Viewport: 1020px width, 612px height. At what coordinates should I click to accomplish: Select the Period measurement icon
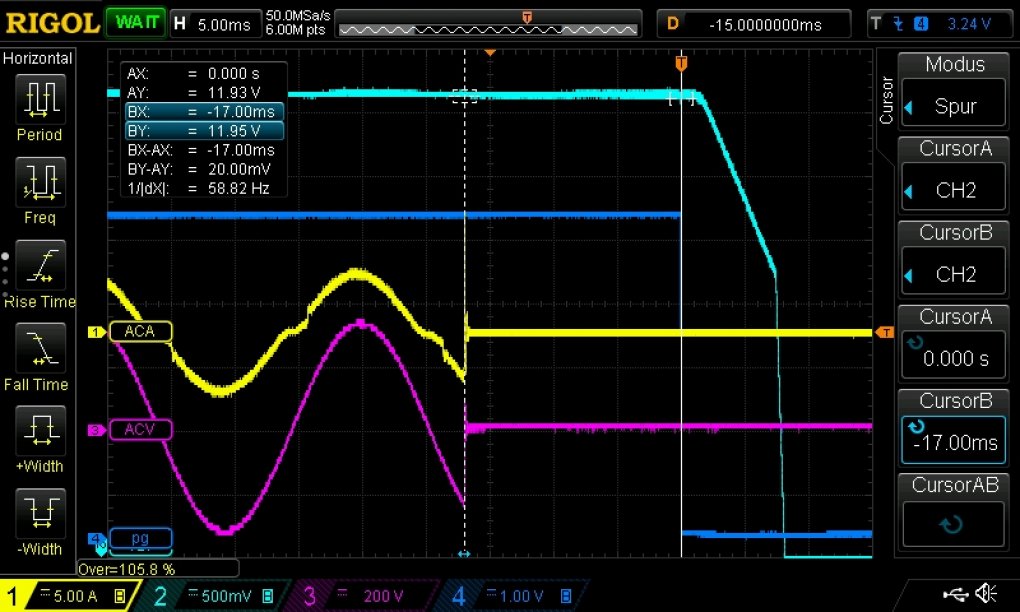click(x=40, y=99)
